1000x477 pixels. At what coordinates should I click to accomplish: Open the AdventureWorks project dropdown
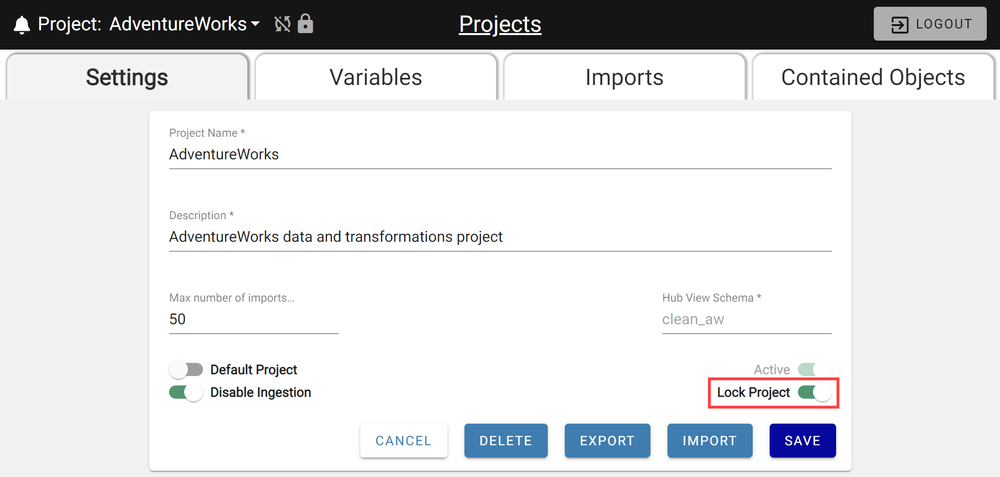click(185, 24)
